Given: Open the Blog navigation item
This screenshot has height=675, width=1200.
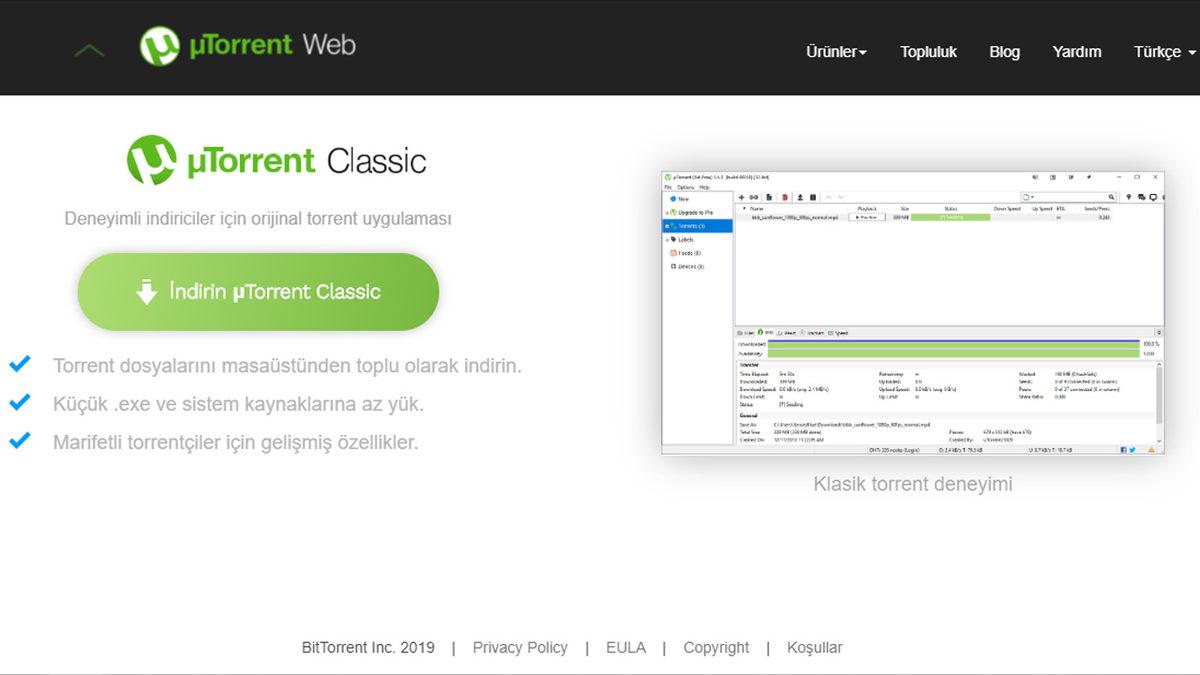Looking at the screenshot, I should point(1004,52).
